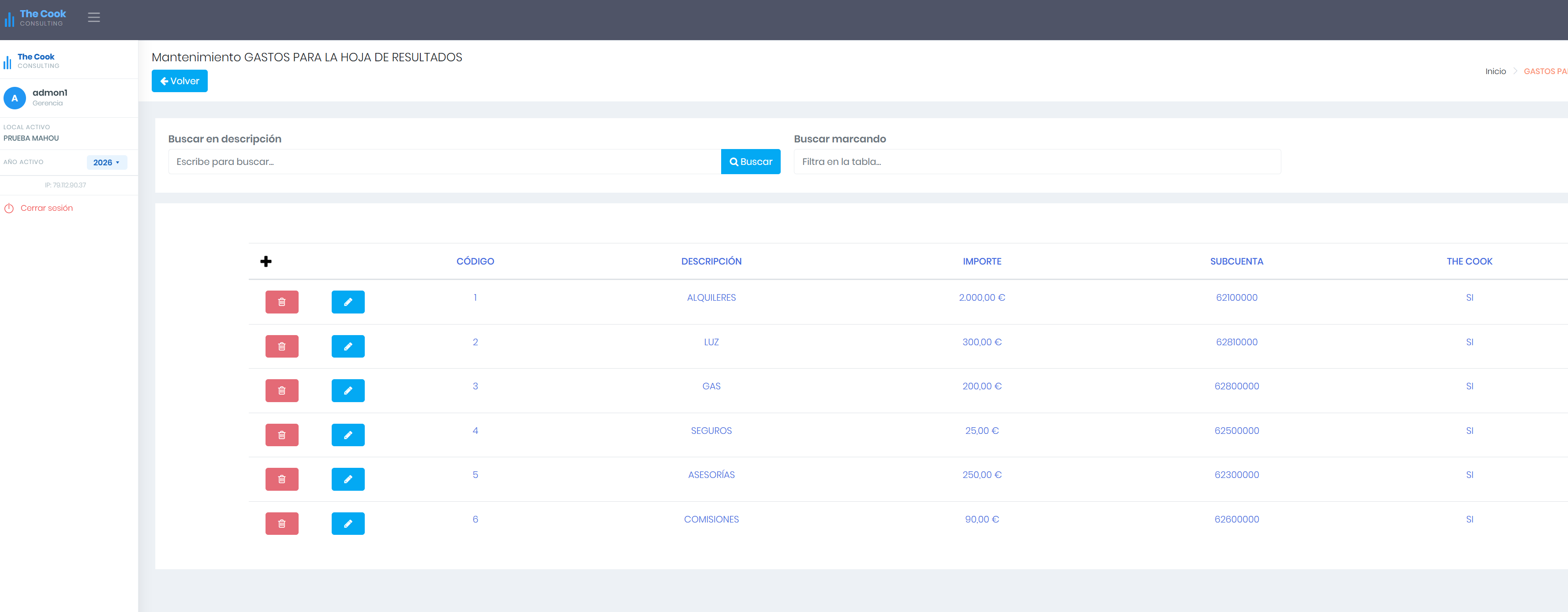Delete the ASESORÍAS row
Viewport: 1568px width, 612px height.
pos(282,479)
